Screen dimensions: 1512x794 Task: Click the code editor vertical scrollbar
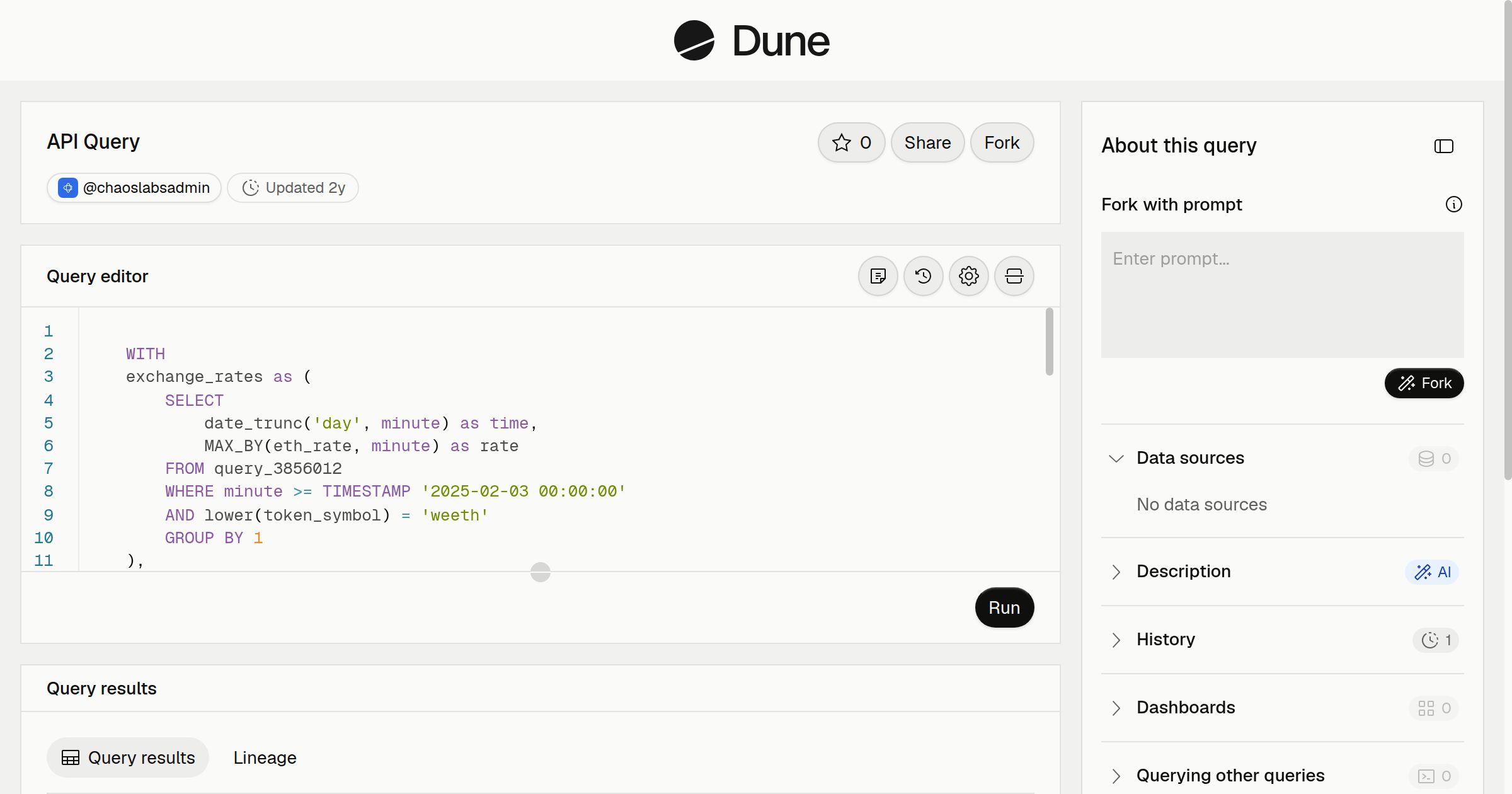click(1049, 342)
